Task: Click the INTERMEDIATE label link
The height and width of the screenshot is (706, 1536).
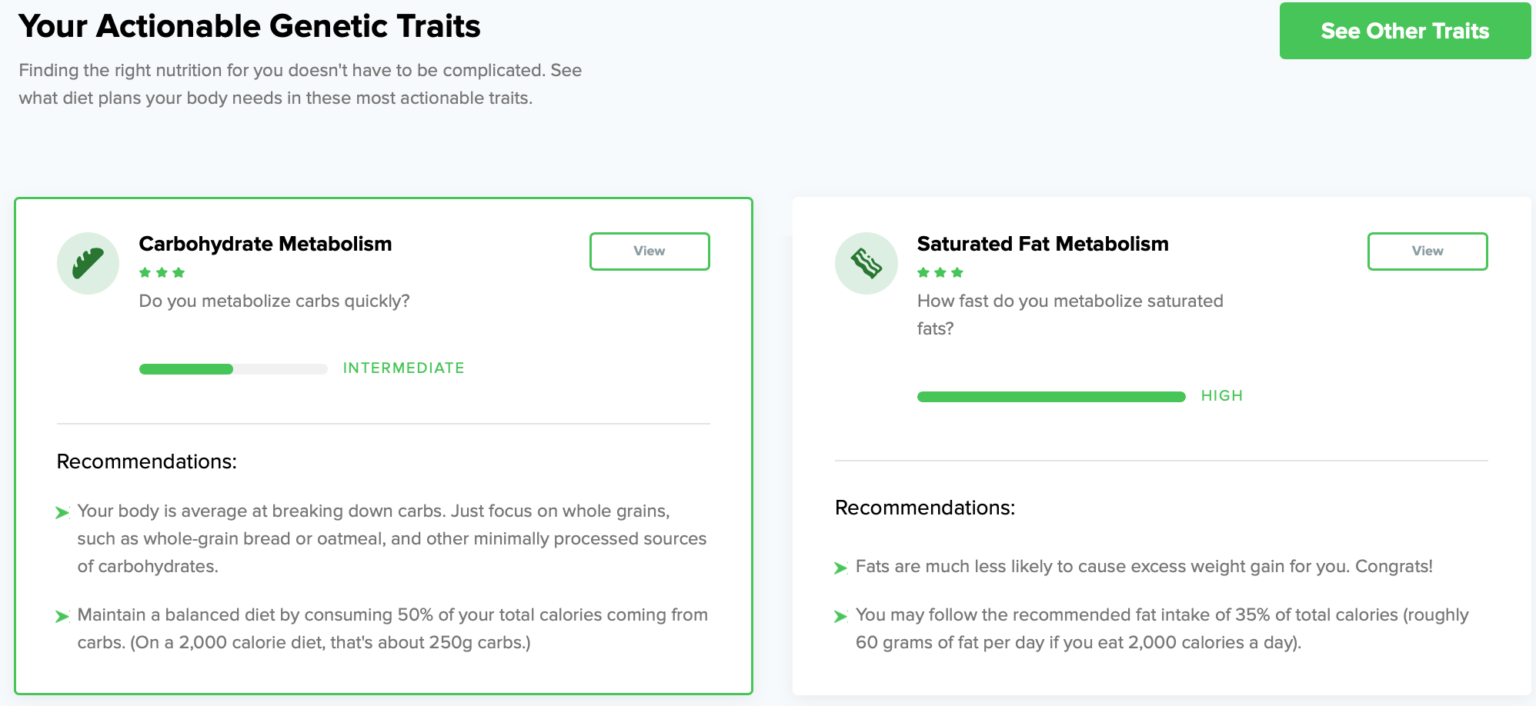Action: (404, 368)
